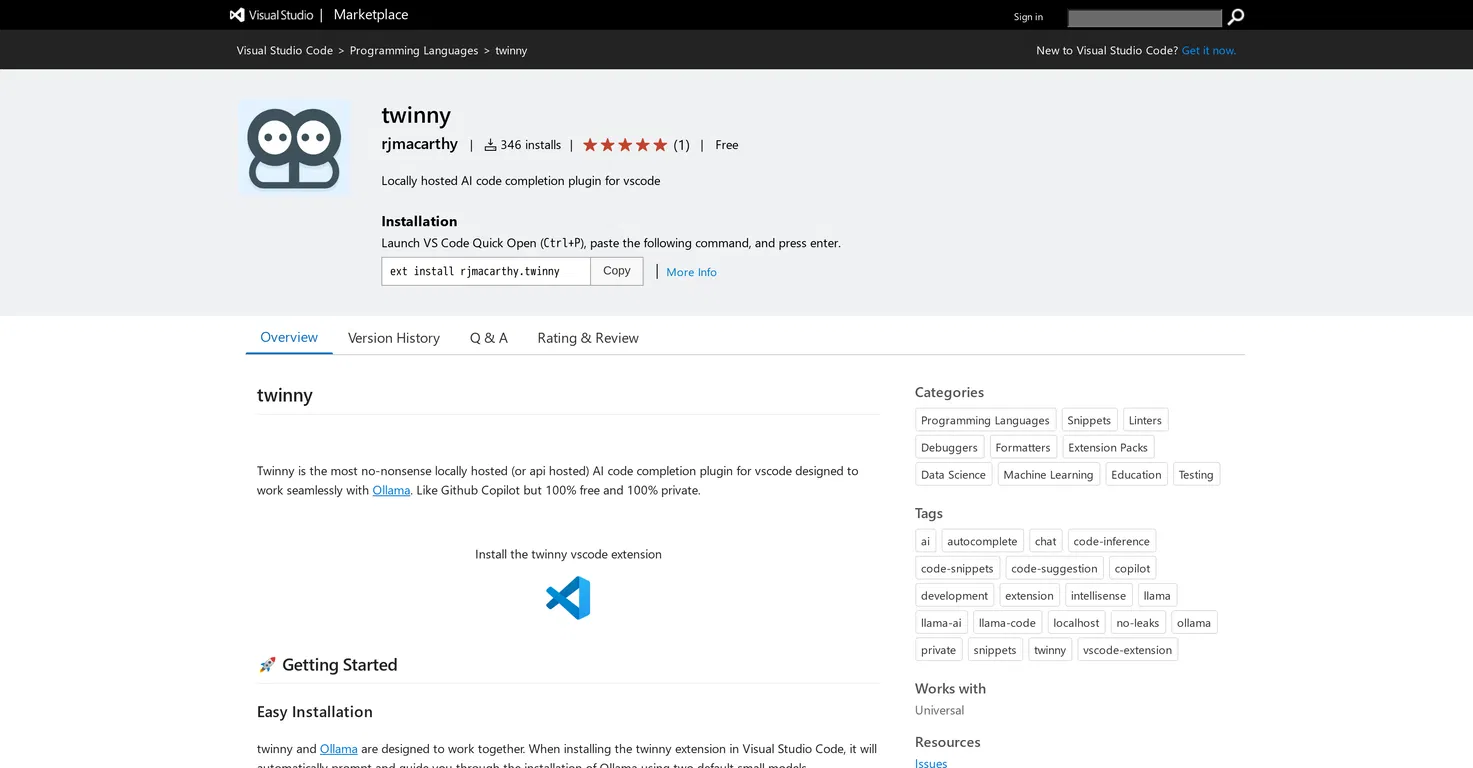Switch to Version History tab
The image size is (1473, 768).
(394, 338)
